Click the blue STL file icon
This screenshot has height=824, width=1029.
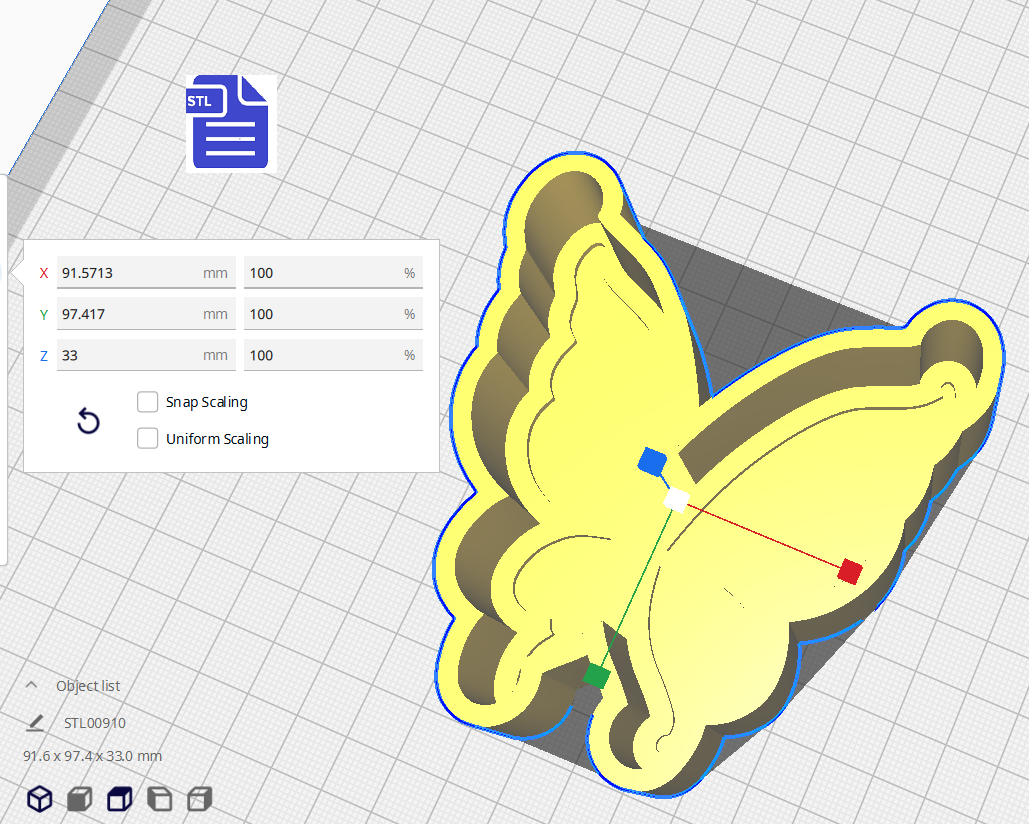pos(230,121)
